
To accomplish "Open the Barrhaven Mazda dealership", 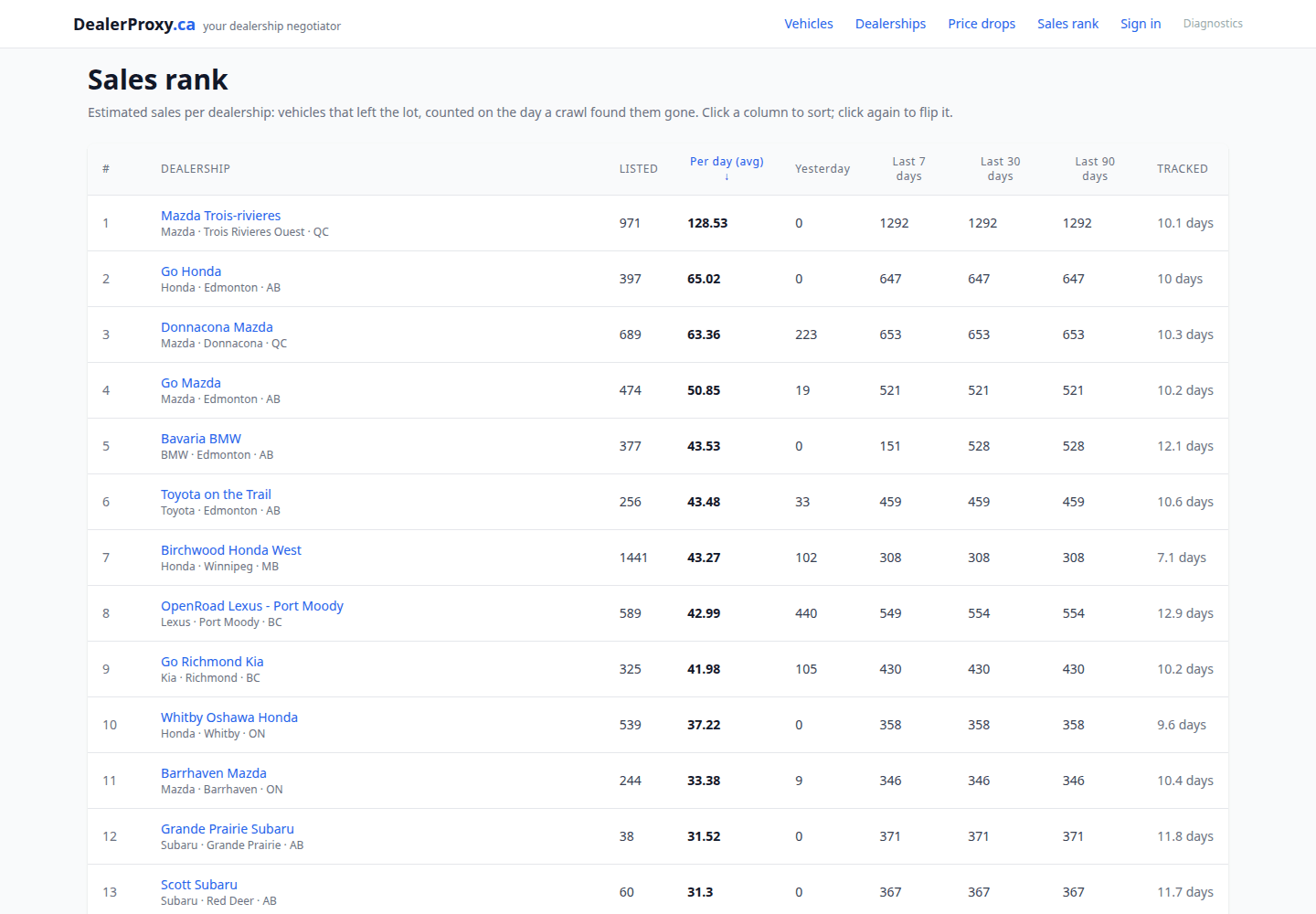I will tap(214, 773).
